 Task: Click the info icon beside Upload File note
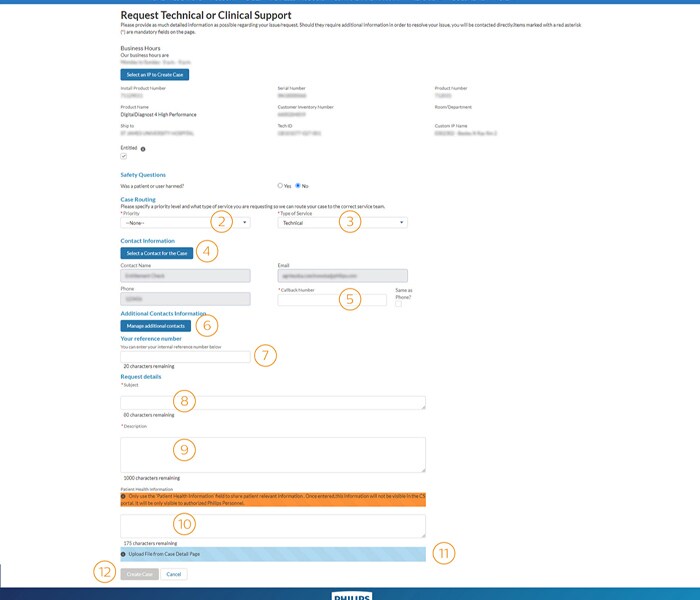tap(124, 553)
